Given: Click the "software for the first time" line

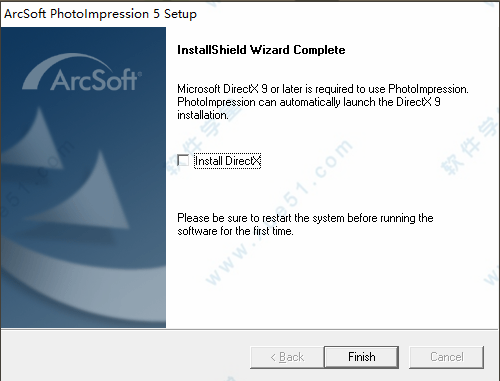Looking at the screenshot, I should [235, 231].
